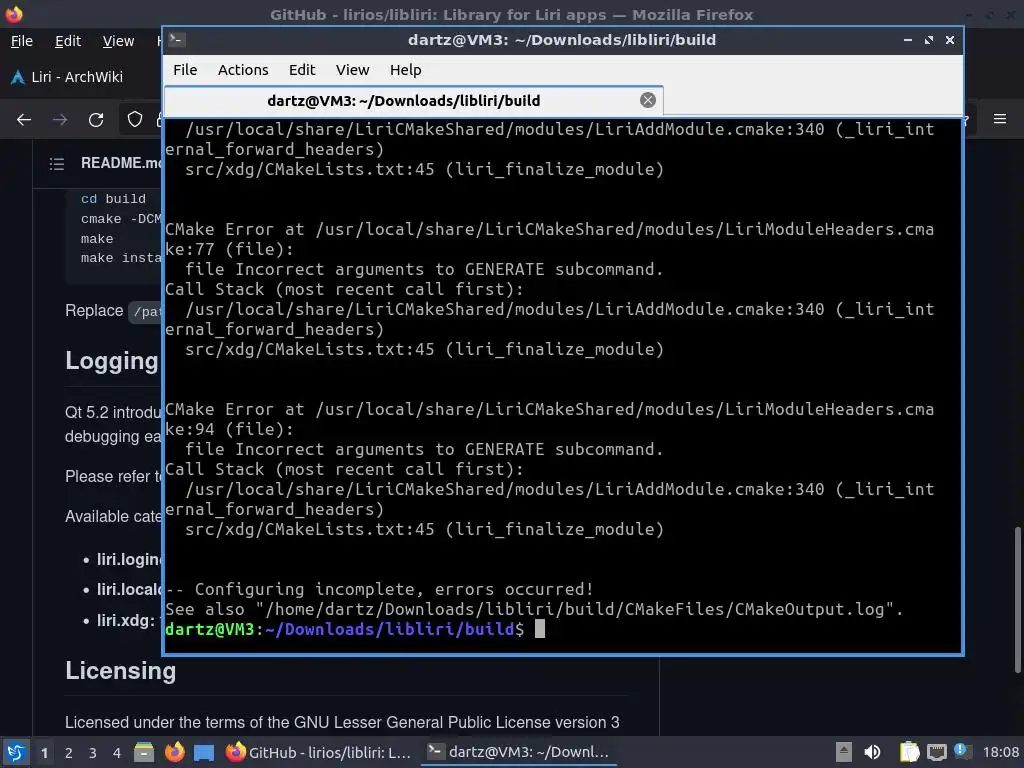The width and height of the screenshot is (1024, 768).
Task: Open Firefox View menu
Action: point(118,41)
